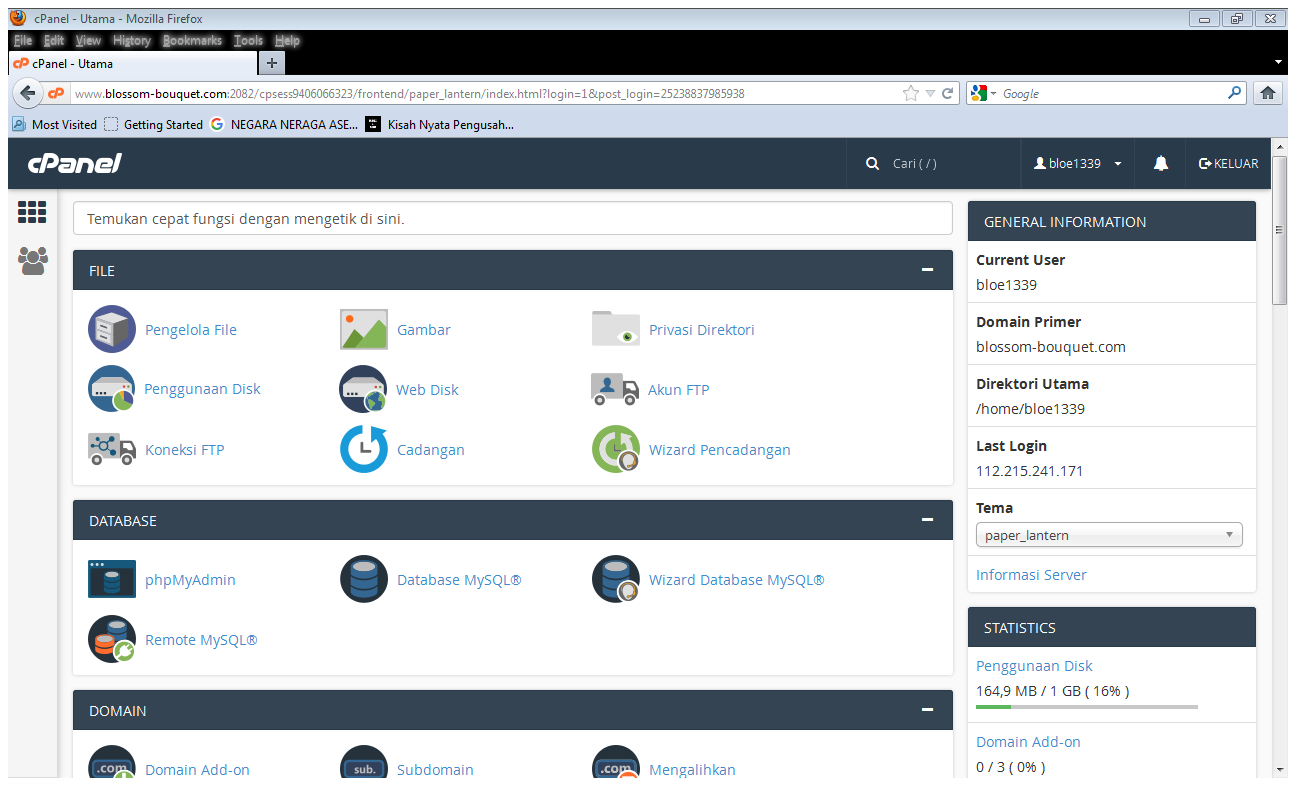Expand the bloe1339 user menu
The image size is (1296, 786).
[1078, 163]
